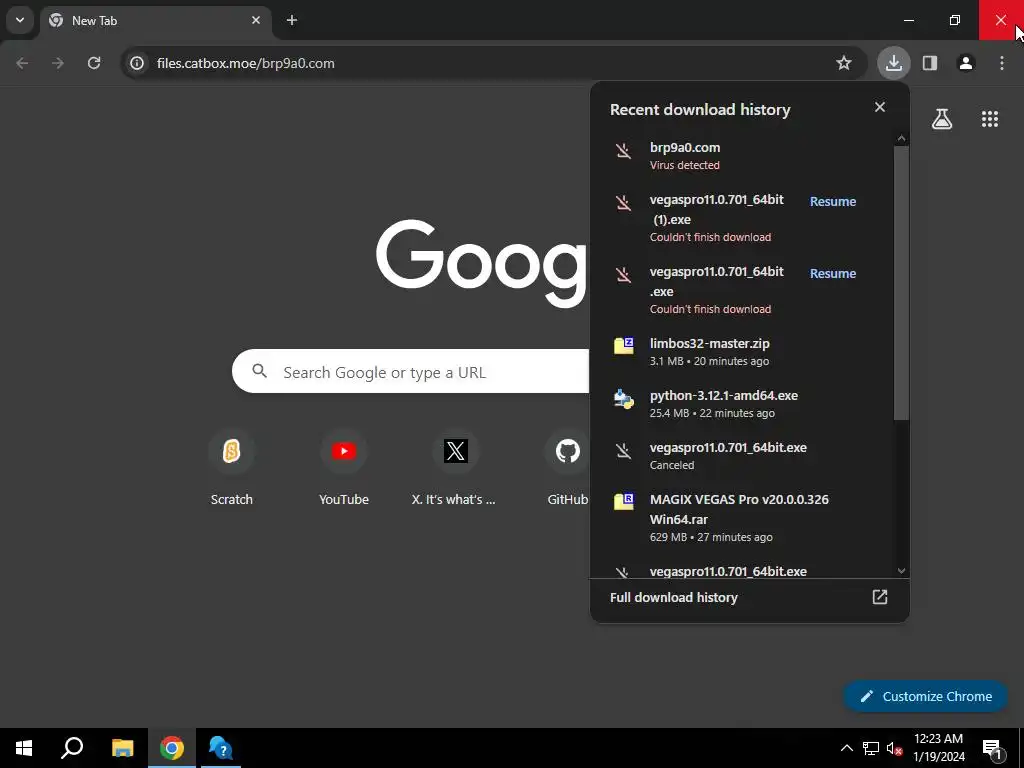Select the New Tab browser tab
The height and width of the screenshot is (768, 1024).
tap(155, 20)
